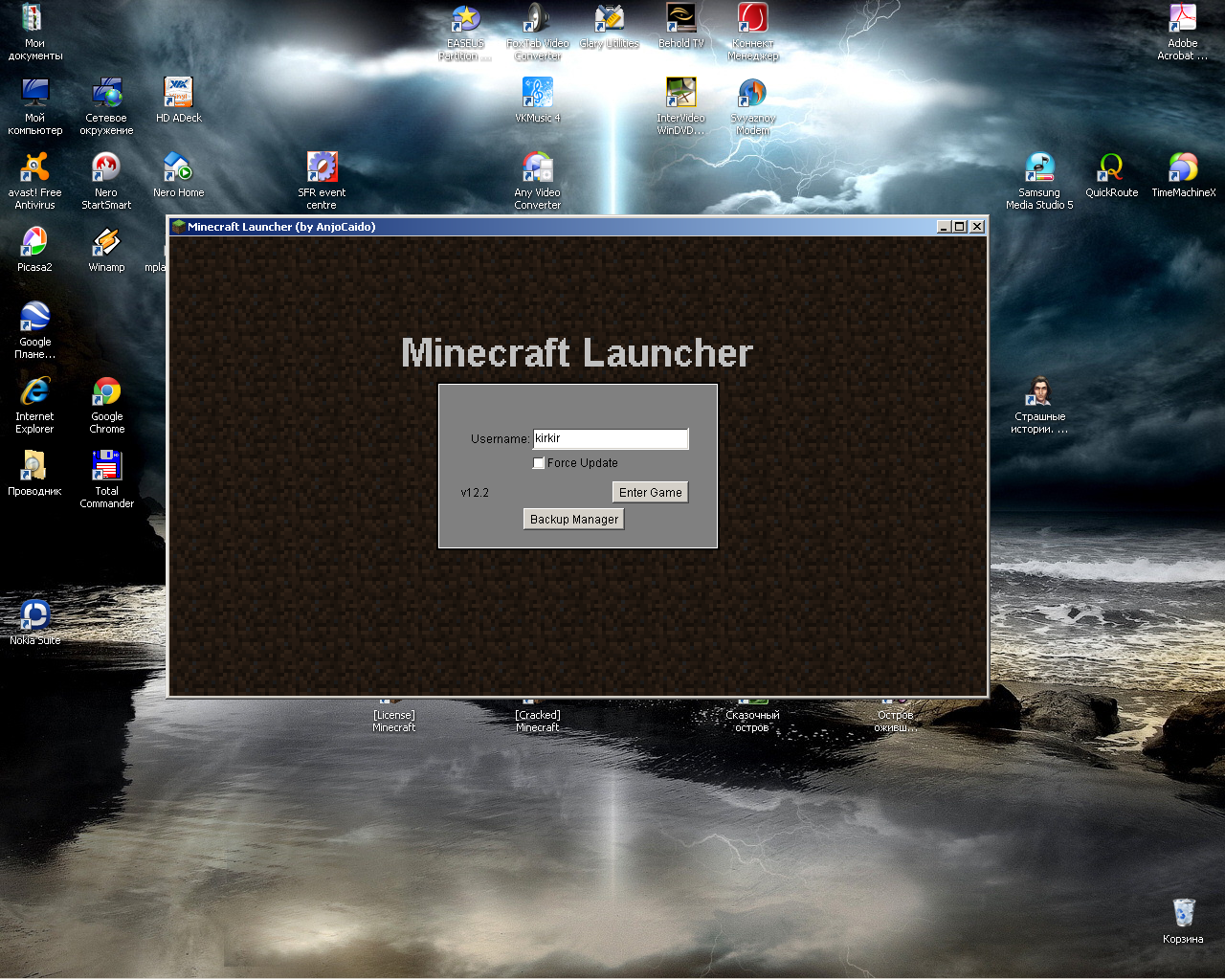Click the v12.2 version label
The height and width of the screenshot is (980, 1225).
click(475, 493)
